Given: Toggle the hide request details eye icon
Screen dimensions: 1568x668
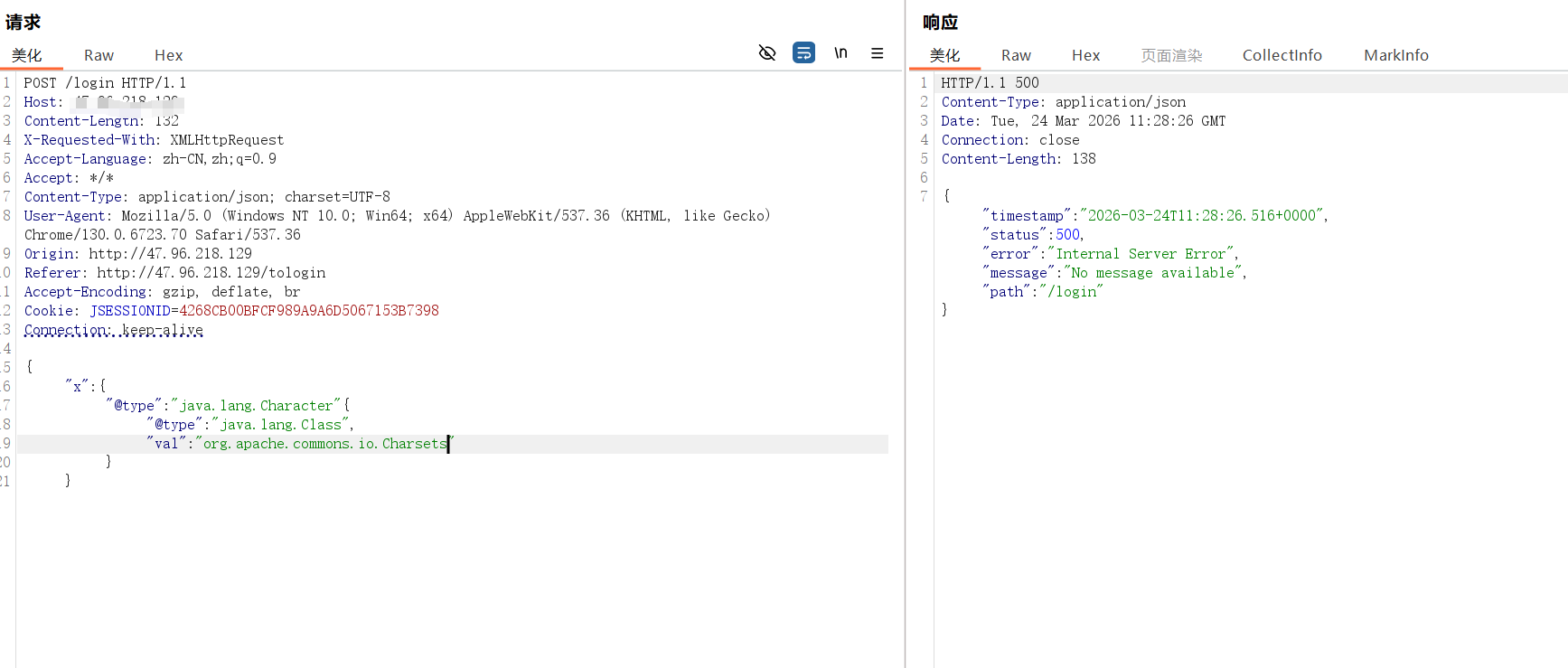Looking at the screenshot, I should click(767, 53).
